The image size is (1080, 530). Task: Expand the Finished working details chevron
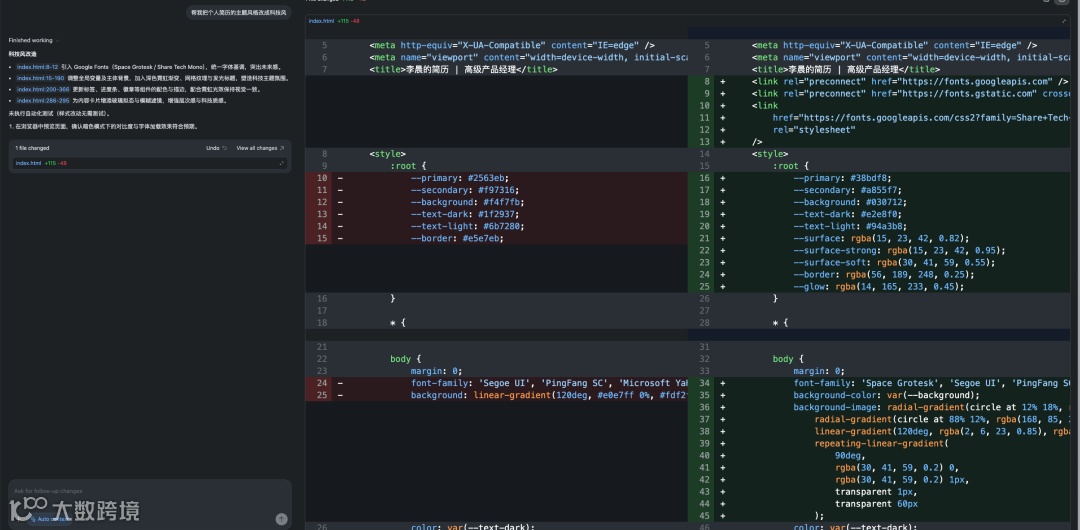click(58, 41)
